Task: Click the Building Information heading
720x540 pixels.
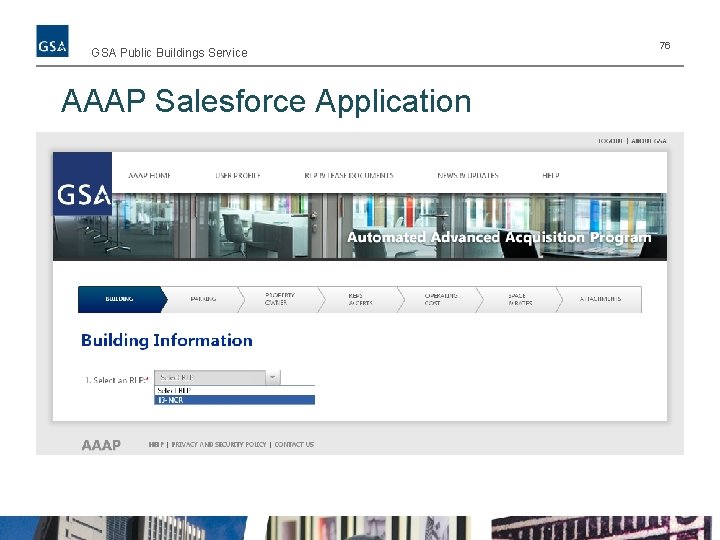Action: (x=167, y=341)
